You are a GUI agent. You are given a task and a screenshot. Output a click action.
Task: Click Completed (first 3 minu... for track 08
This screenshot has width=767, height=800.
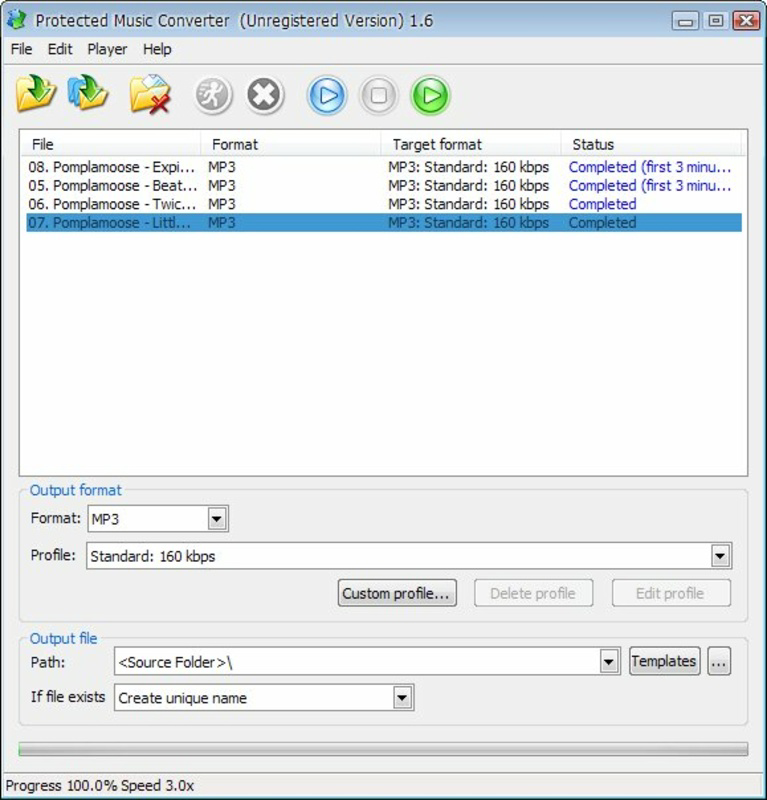tap(650, 167)
